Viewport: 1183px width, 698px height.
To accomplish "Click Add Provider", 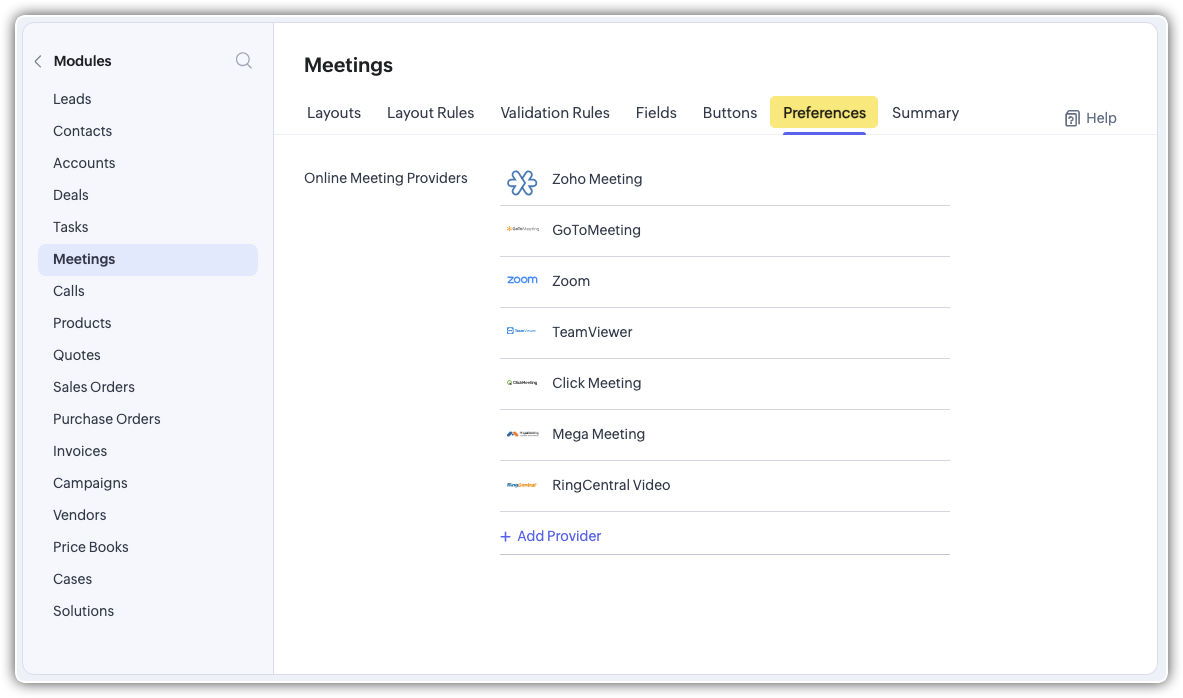I will [x=551, y=536].
